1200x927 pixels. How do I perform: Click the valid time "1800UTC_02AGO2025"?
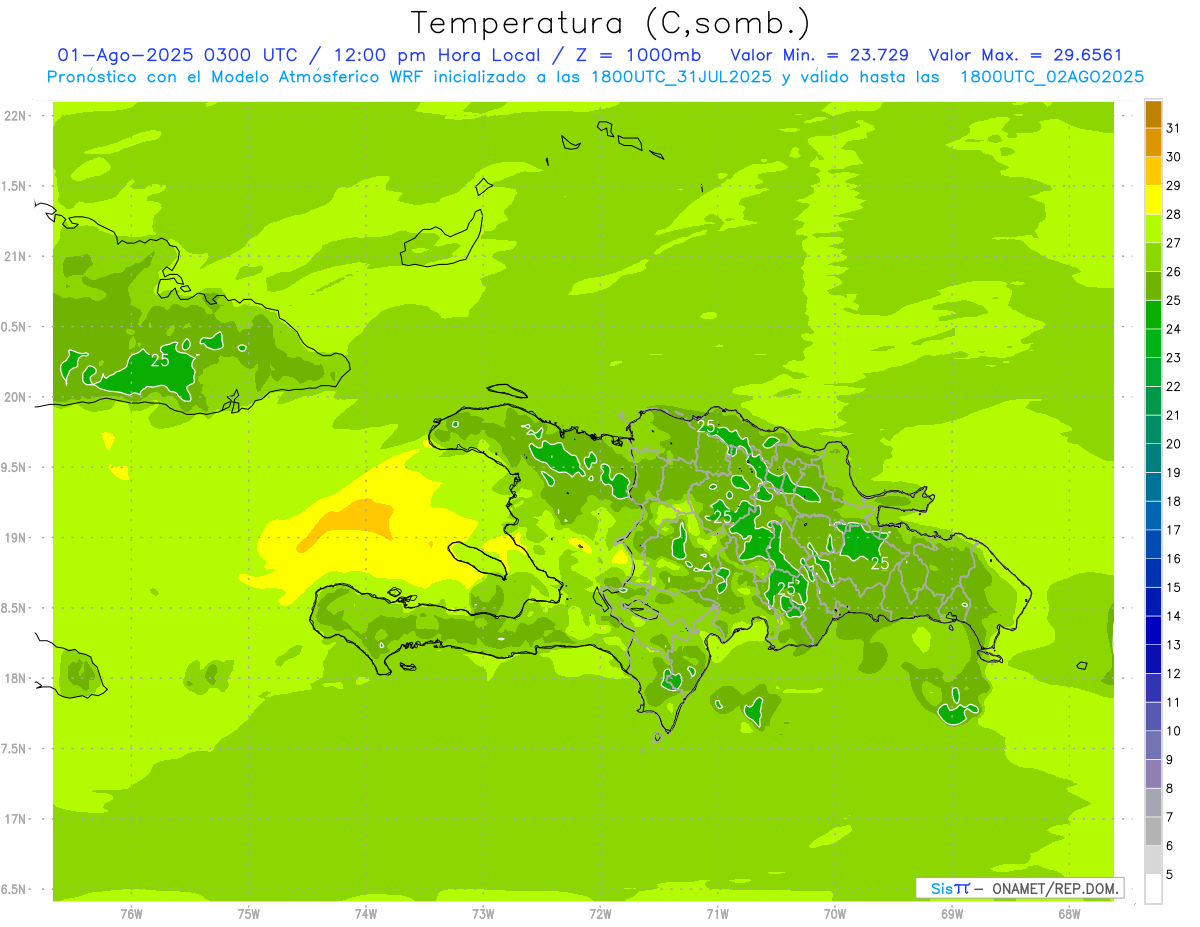1052,77
